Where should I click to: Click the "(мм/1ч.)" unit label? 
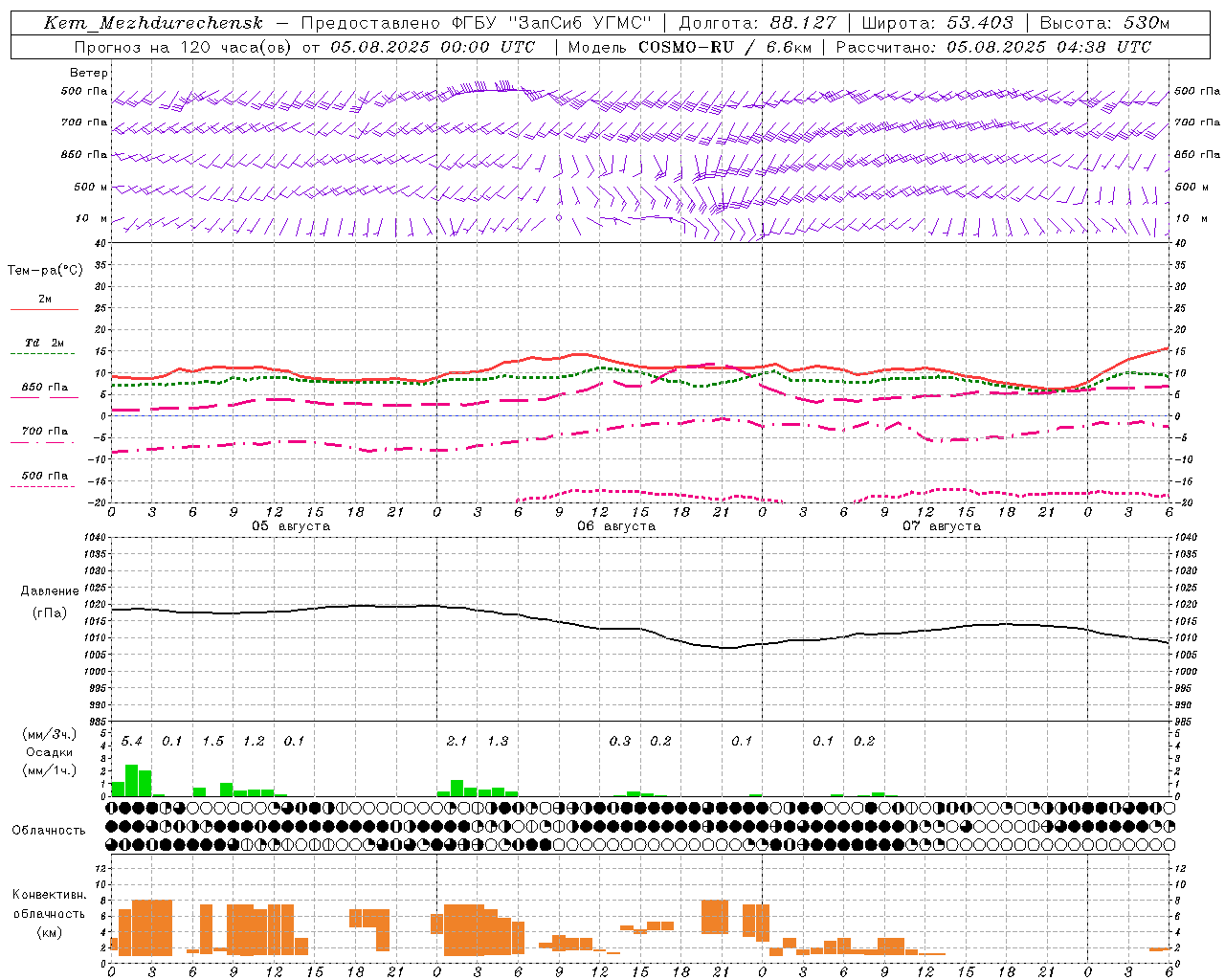coord(50,770)
